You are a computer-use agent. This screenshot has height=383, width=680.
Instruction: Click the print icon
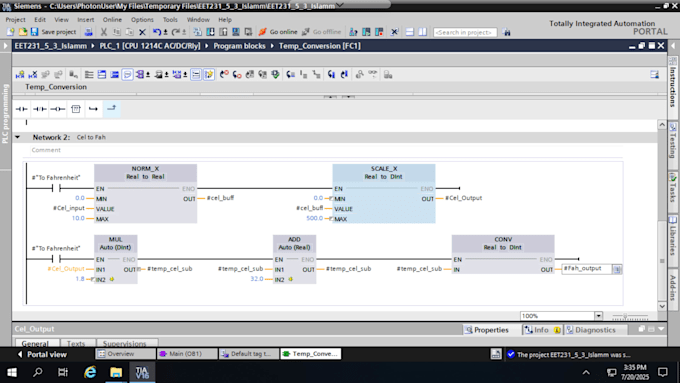pyautogui.click(x=88, y=32)
